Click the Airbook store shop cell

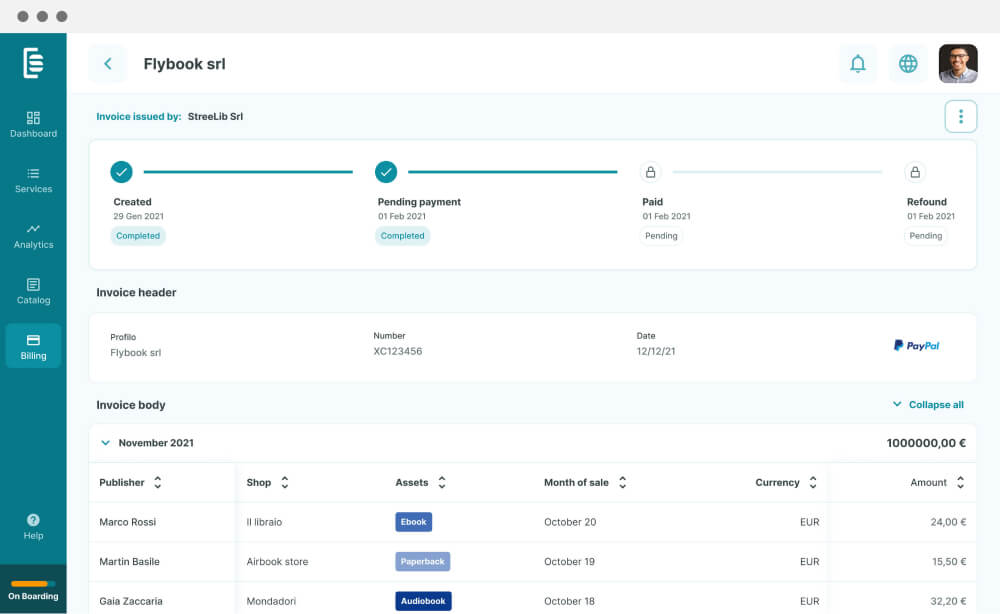coord(277,562)
